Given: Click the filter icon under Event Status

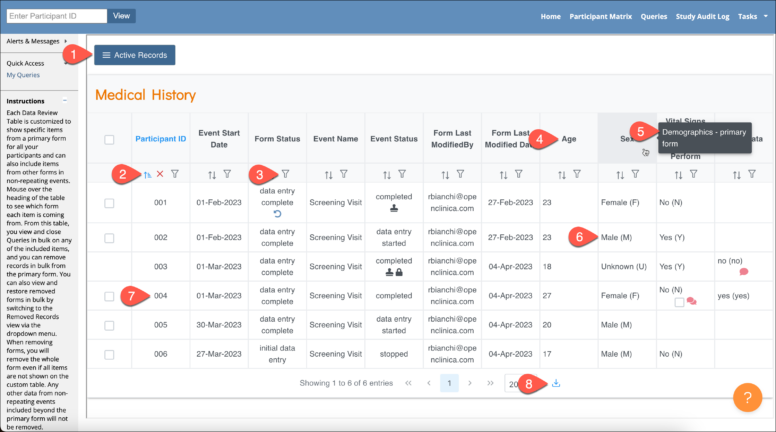Looking at the screenshot, I should point(400,174).
